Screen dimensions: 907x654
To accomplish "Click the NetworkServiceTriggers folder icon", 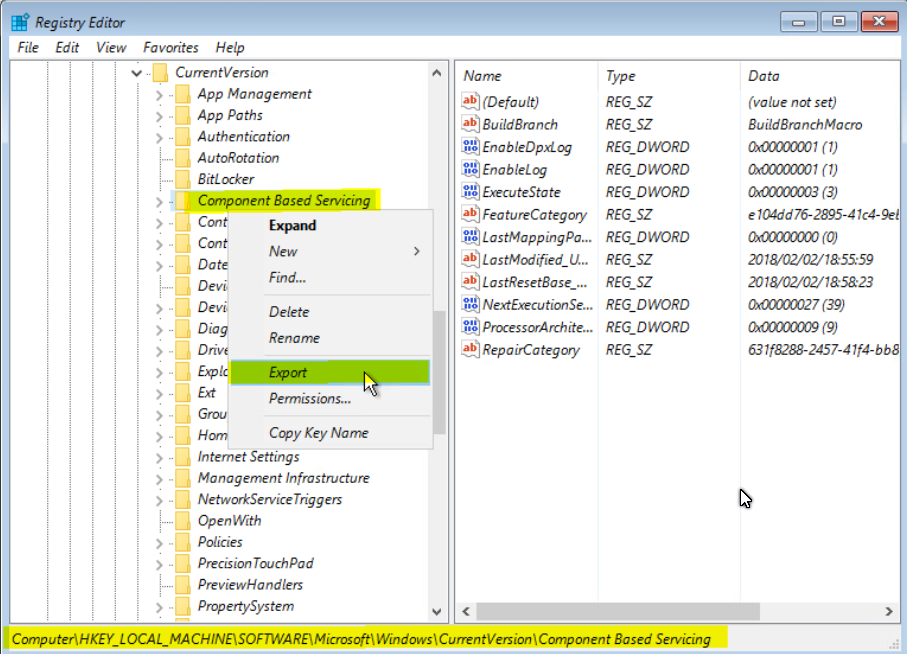I will click(x=183, y=500).
